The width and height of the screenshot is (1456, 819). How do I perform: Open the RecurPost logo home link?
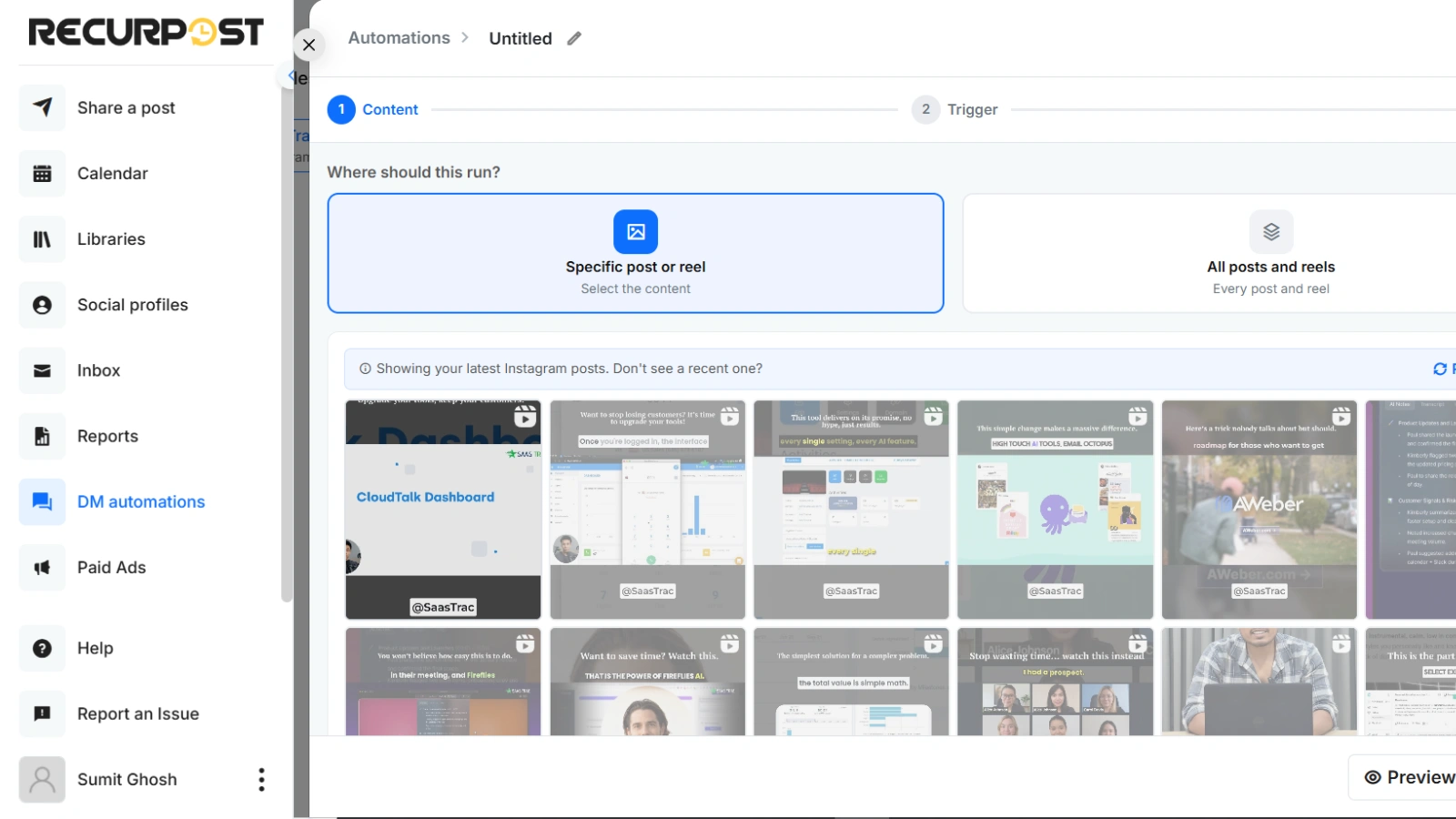146,32
